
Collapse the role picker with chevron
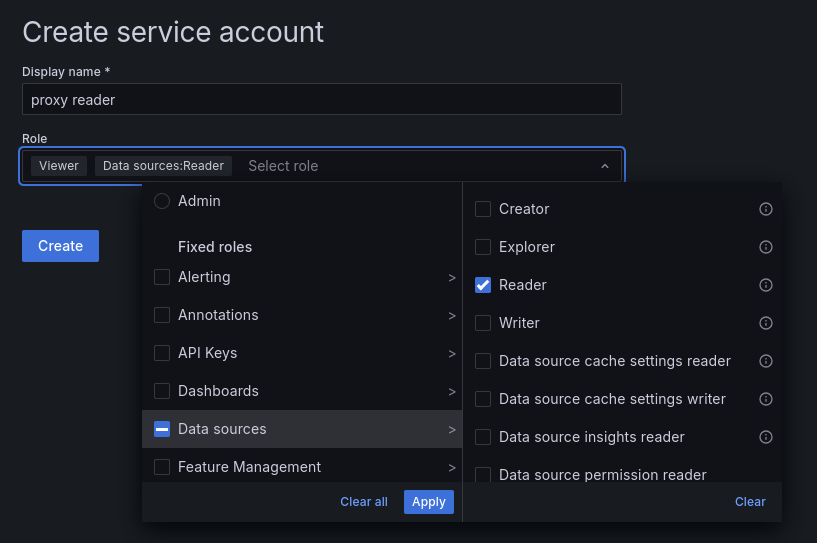click(605, 166)
